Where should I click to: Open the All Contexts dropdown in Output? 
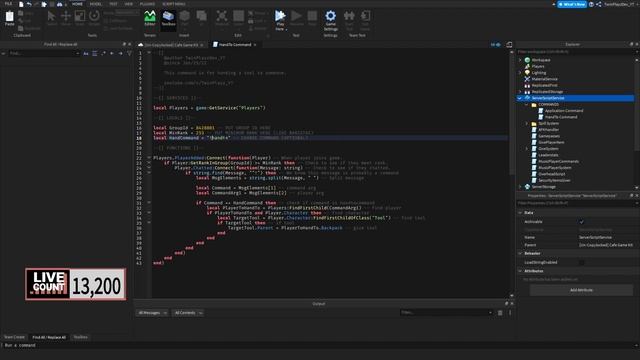[188, 313]
